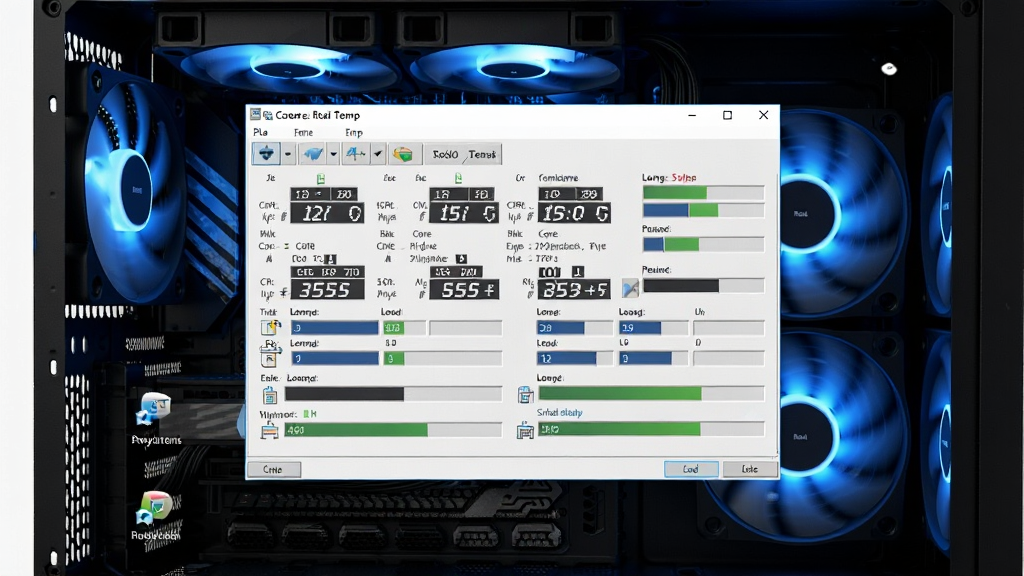This screenshot has height=576, width=1024.
Task: Click small black indicator beside 2lingnine label
Action: [461, 259]
